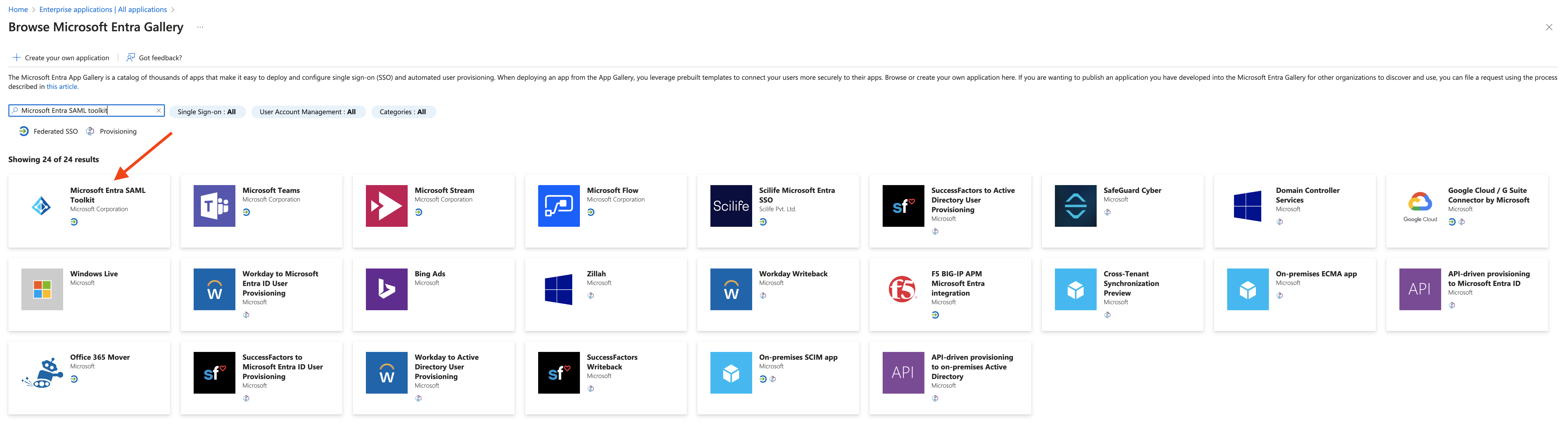Image resolution: width=1568 pixels, height=427 pixels.
Task: Click the Google Cloud logo icon
Action: pyautogui.click(x=1419, y=206)
